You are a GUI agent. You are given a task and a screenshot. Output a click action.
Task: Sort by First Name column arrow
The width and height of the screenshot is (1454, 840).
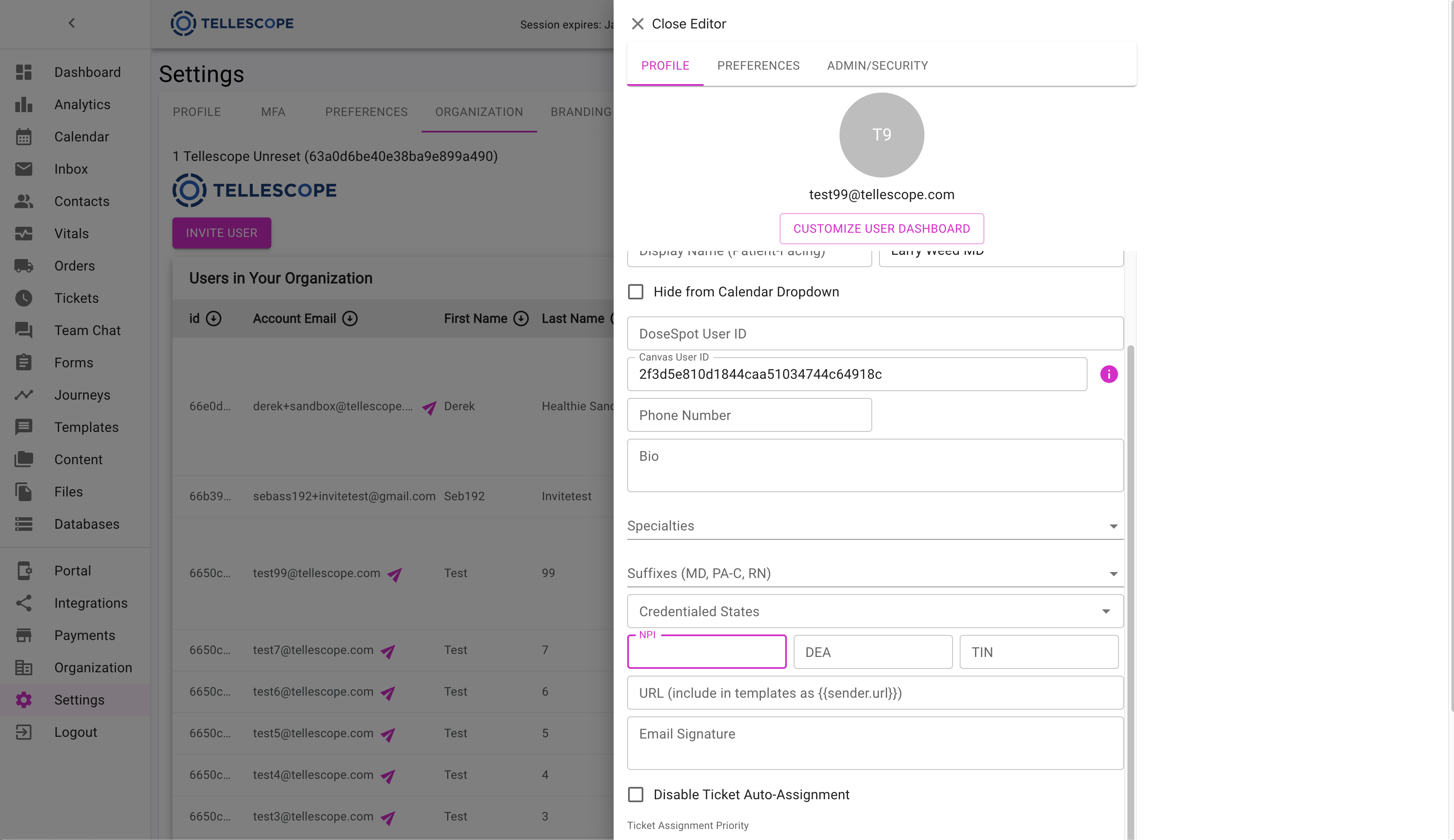(x=521, y=319)
